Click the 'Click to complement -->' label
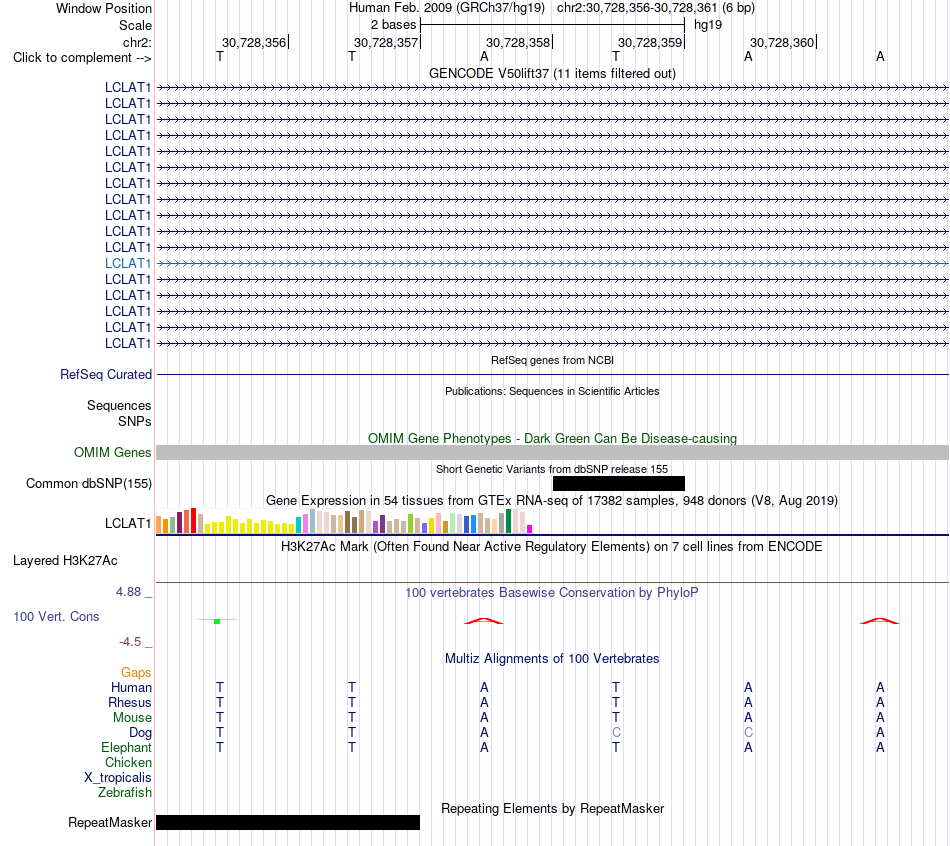 [82, 58]
